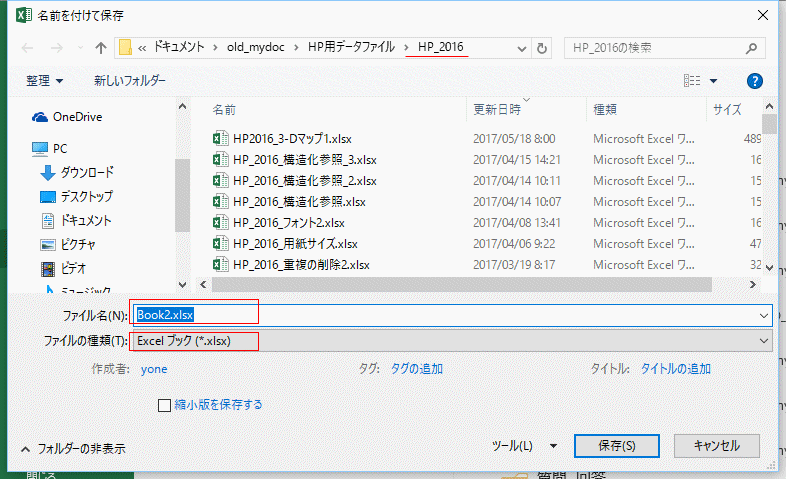Refresh the HP_2016 folder view

[x=542, y=48]
